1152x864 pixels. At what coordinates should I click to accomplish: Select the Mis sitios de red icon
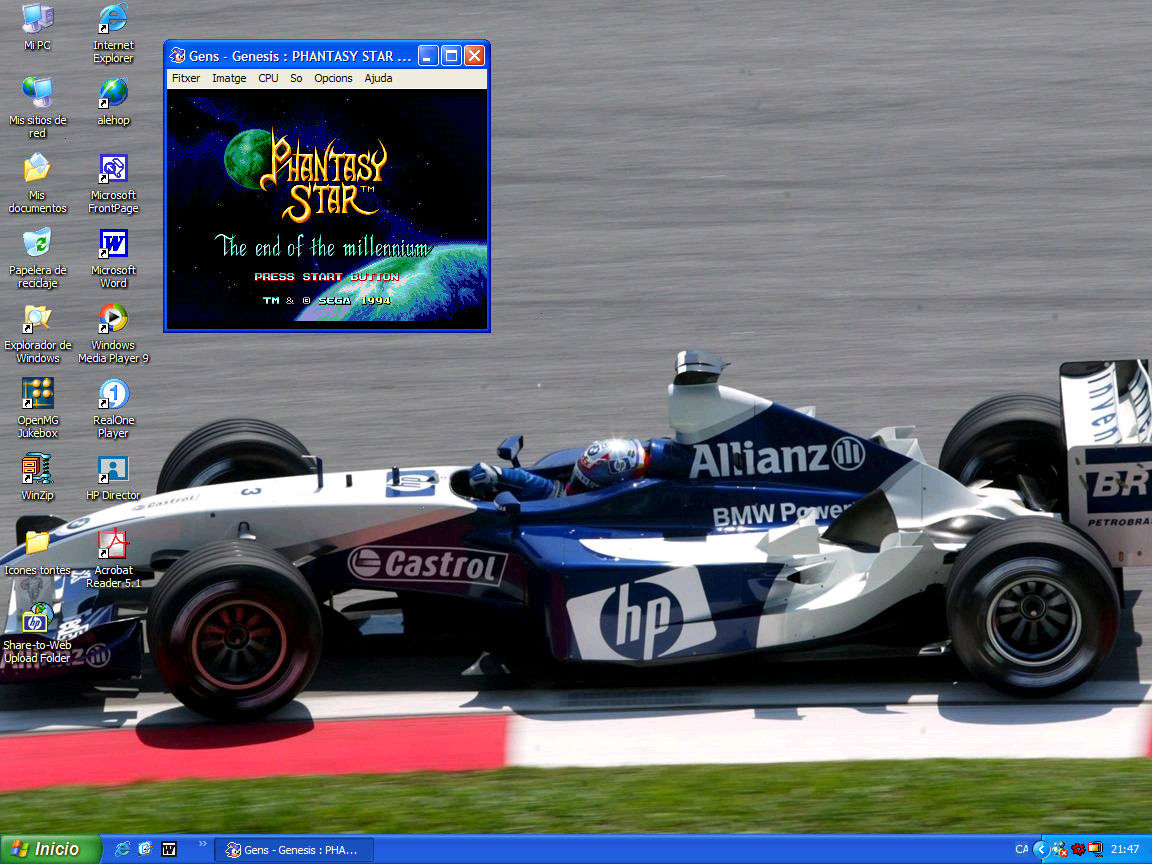(37, 108)
